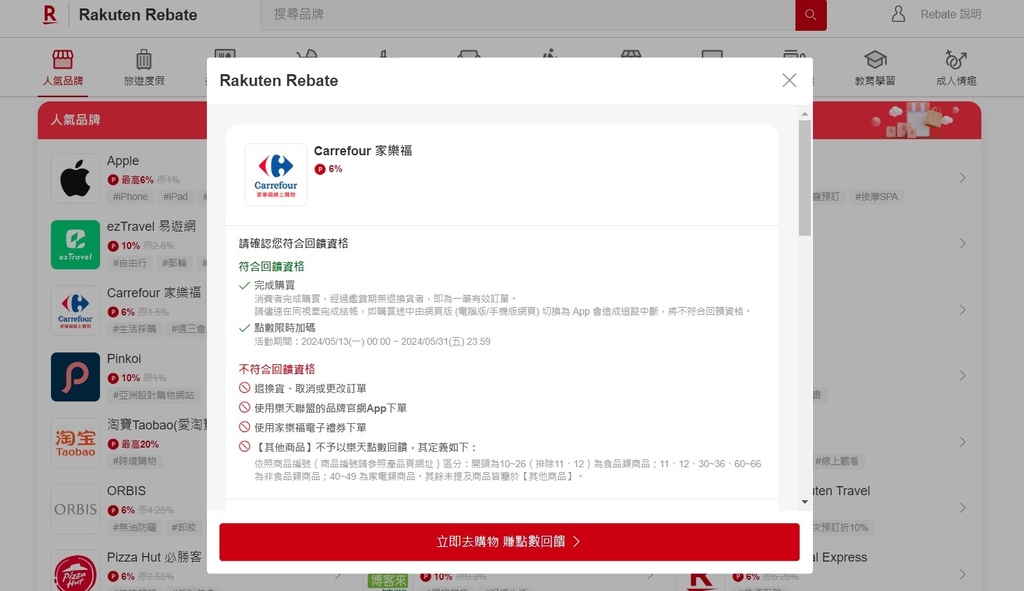Image resolution: width=1024 pixels, height=591 pixels.
Task: Expand right chevron beside #按摩SPA row
Action: [963, 178]
